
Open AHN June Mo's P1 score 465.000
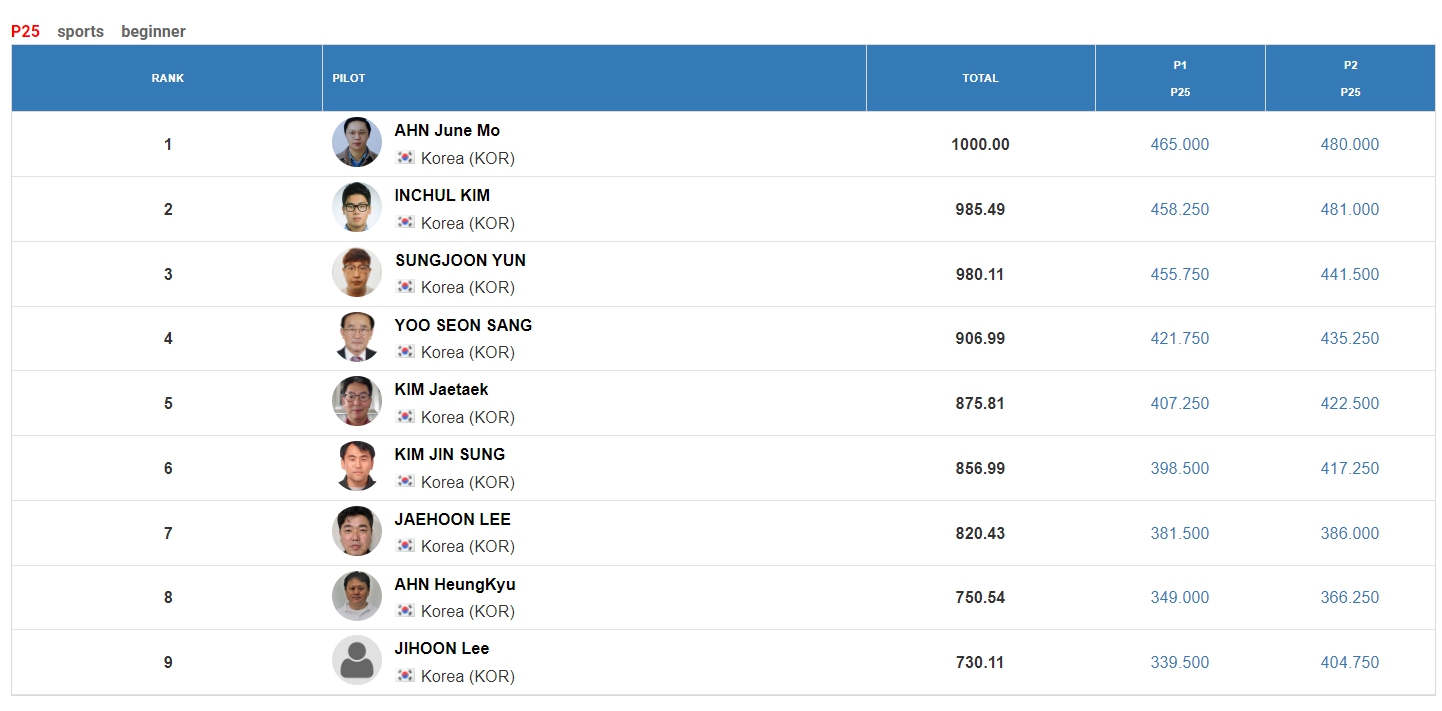tap(1180, 144)
